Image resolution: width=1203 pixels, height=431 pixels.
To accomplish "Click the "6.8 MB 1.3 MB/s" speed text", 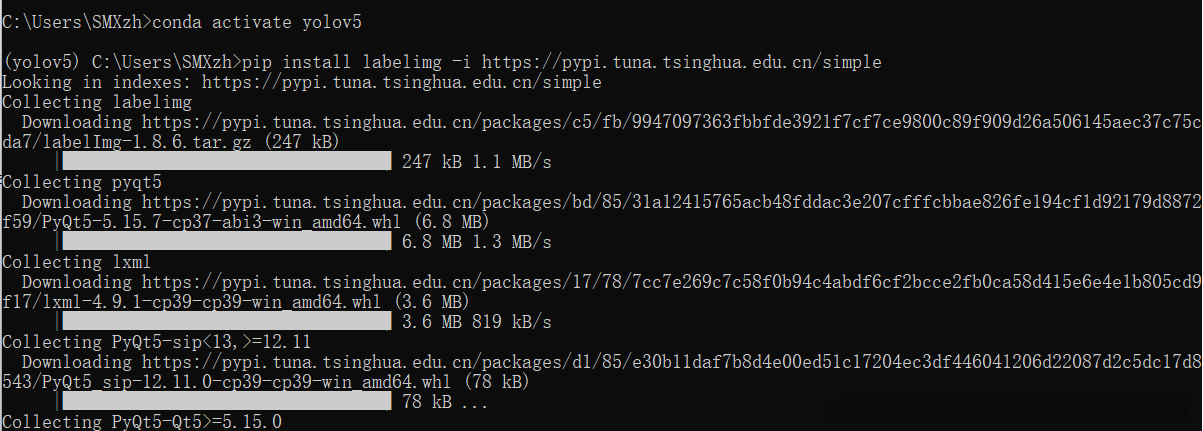I will 476,241.
